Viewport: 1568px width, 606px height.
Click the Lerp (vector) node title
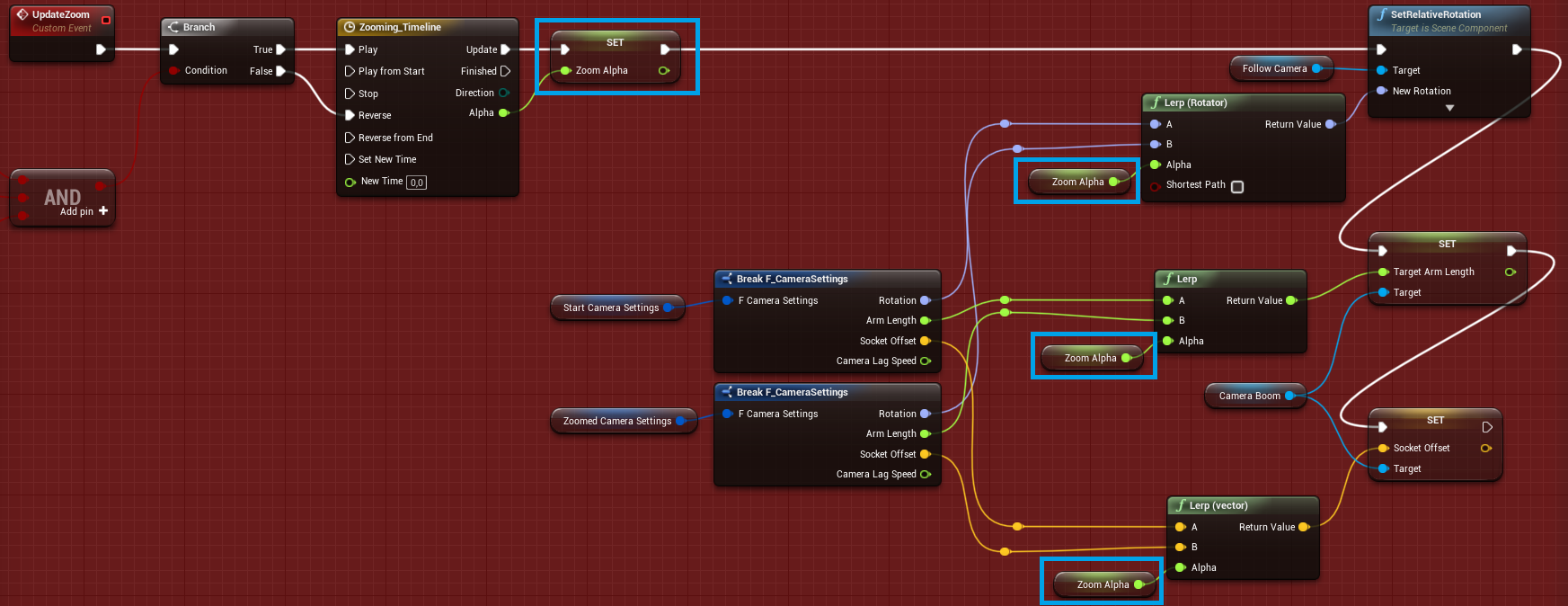1218,505
